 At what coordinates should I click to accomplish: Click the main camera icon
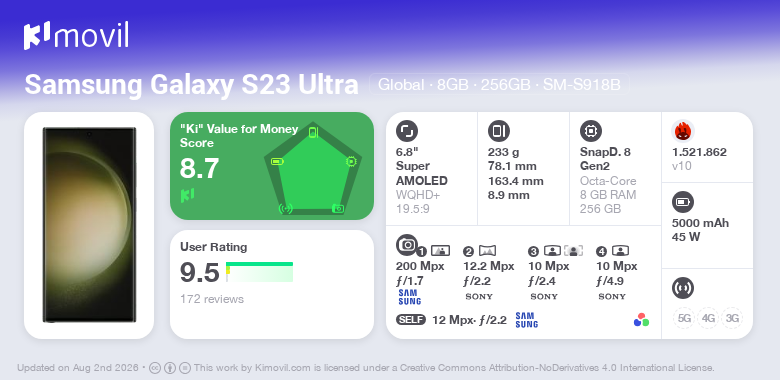407,245
